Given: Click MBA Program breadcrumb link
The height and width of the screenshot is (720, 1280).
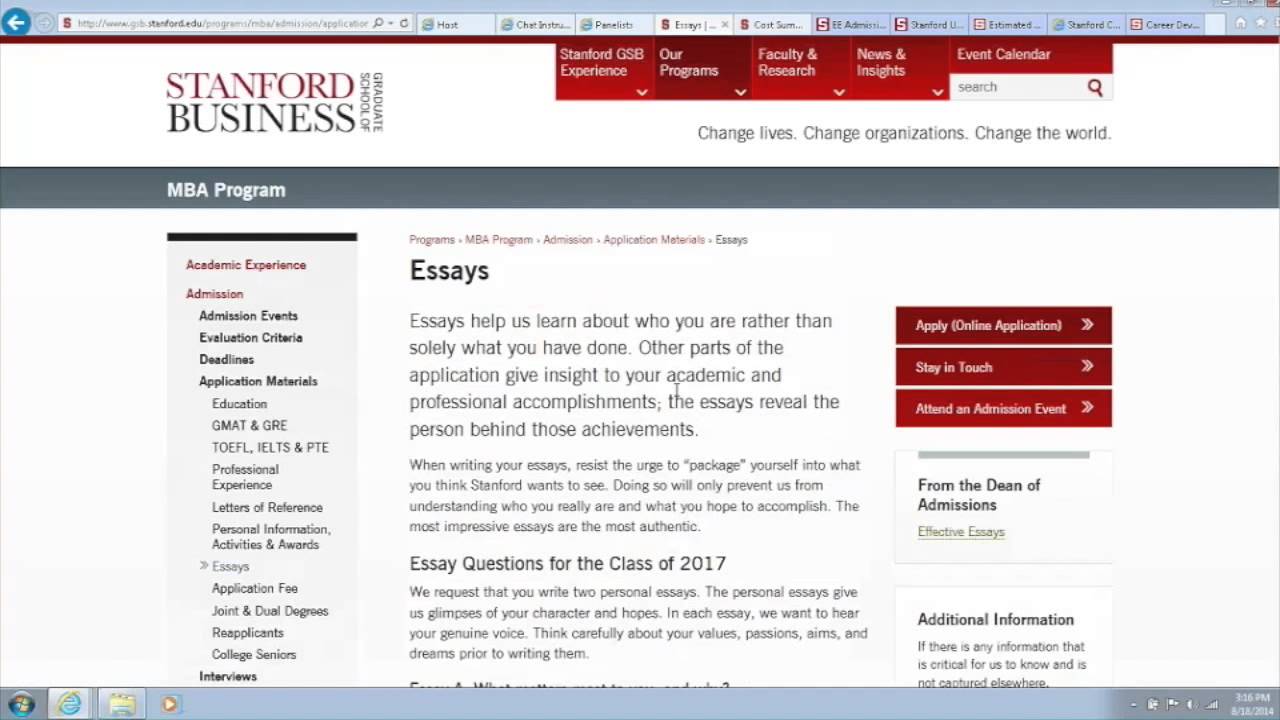Looking at the screenshot, I should point(499,240).
